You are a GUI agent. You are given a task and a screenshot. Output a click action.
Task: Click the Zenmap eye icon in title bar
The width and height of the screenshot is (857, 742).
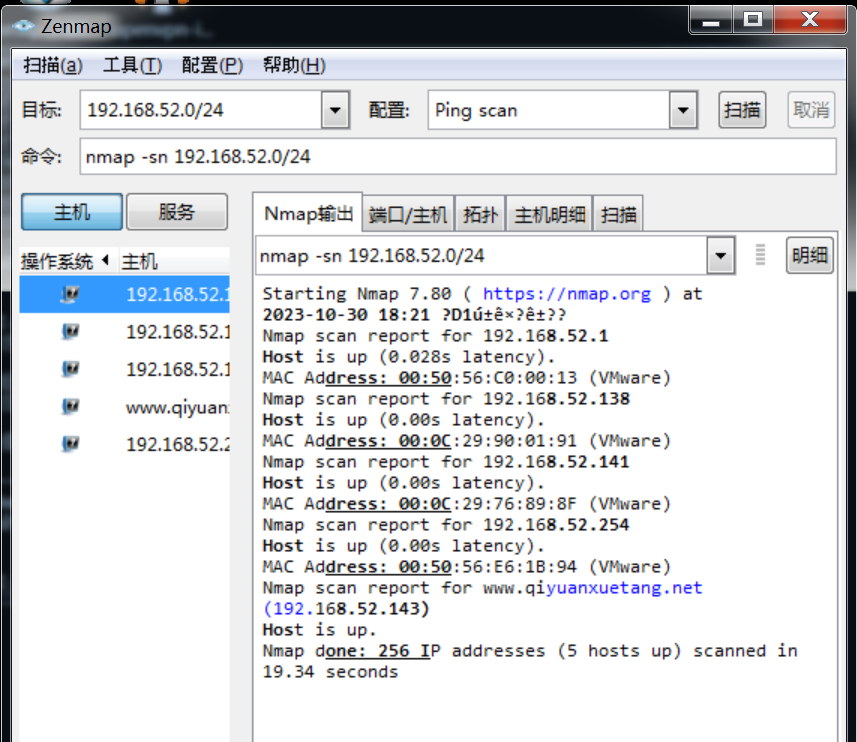[x=23, y=26]
